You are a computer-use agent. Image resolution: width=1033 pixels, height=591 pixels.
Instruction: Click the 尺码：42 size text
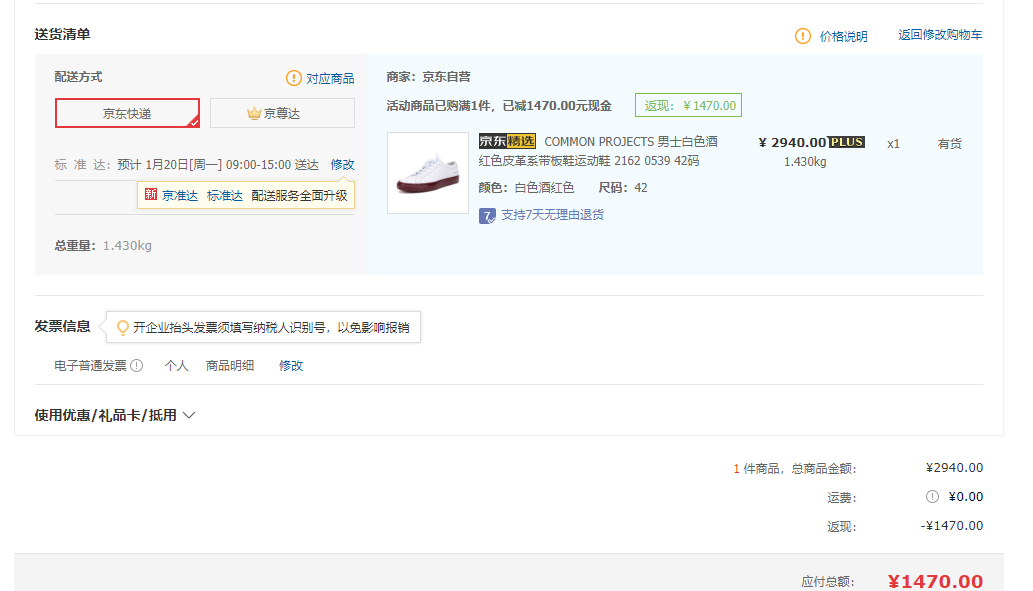(623, 188)
